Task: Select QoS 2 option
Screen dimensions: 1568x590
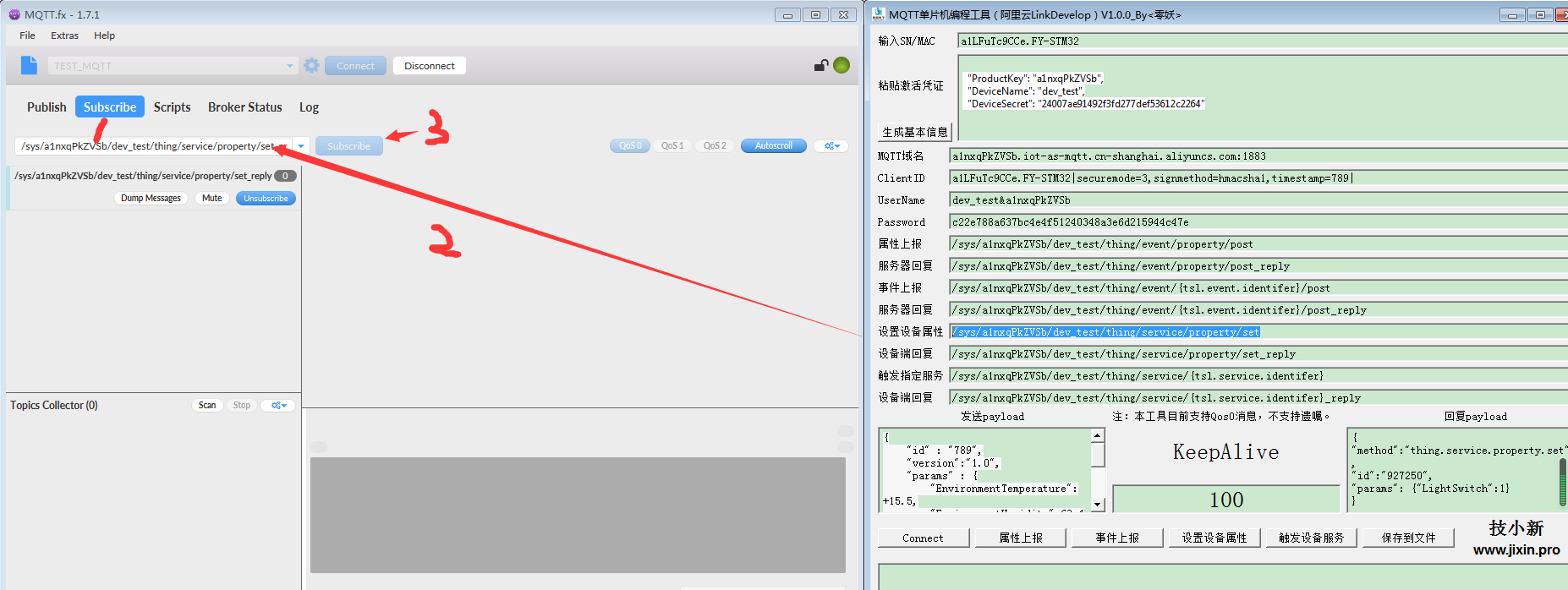Action: click(x=715, y=146)
